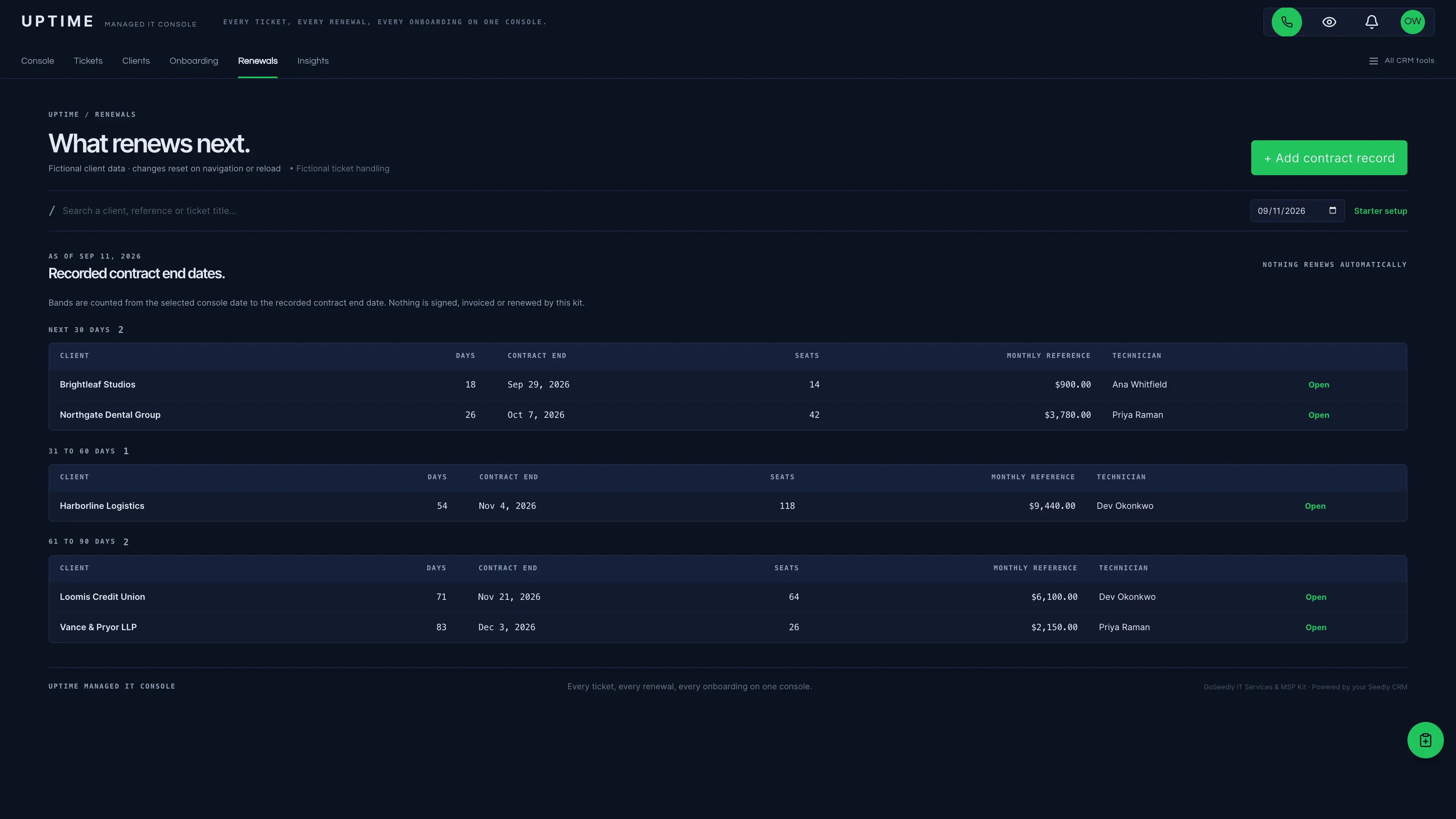Click the Nov 21, 2026 contract end date
The height and width of the screenshot is (819, 1456).
pyautogui.click(x=509, y=597)
